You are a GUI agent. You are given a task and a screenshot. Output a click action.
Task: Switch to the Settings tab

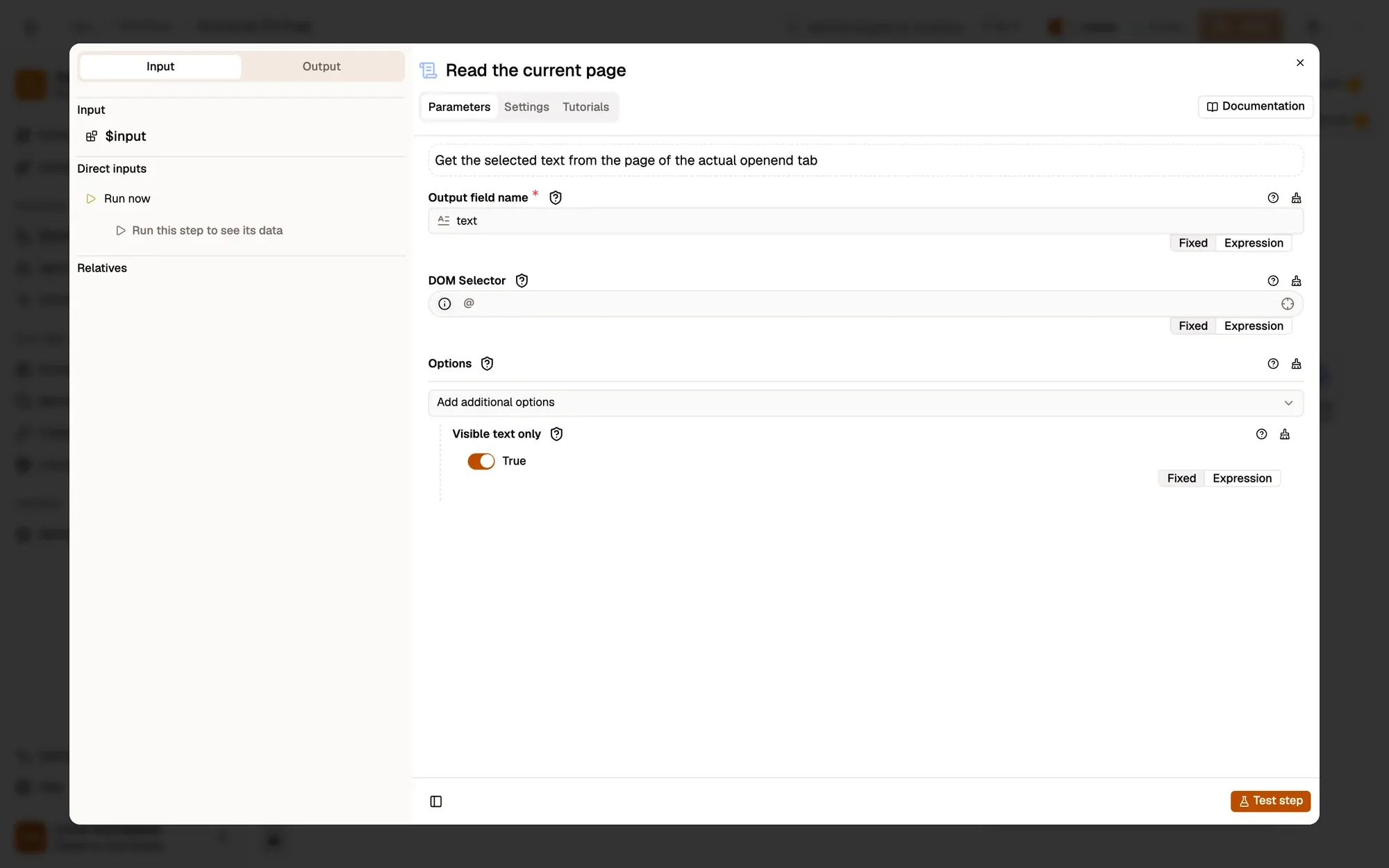(526, 107)
